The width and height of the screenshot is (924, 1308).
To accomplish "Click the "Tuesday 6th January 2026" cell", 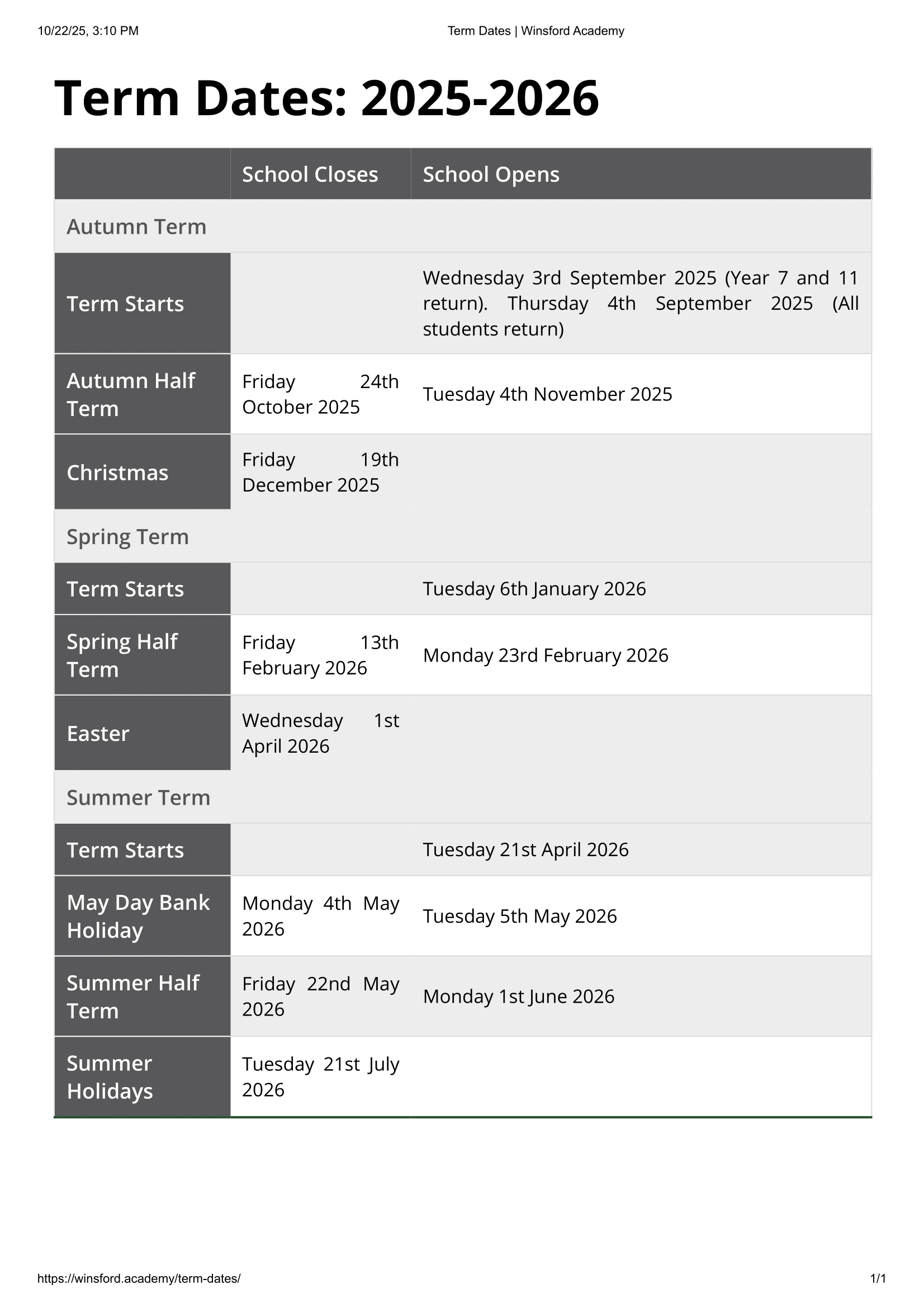I will point(534,588).
